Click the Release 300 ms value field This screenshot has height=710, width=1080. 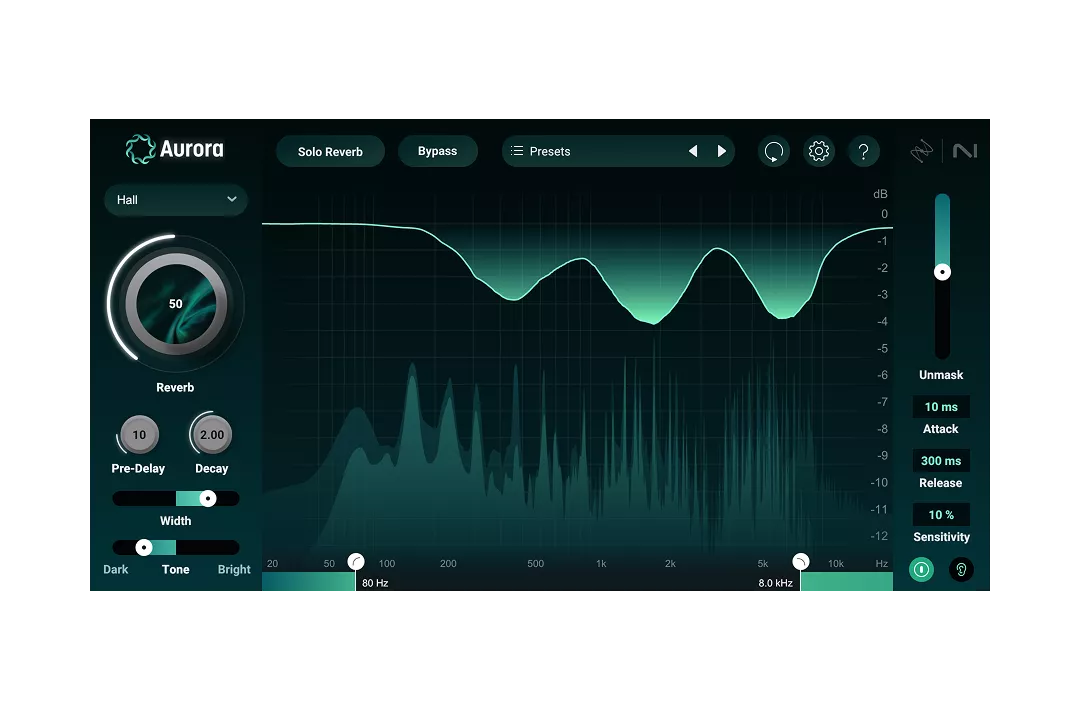[x=941, y=461]
